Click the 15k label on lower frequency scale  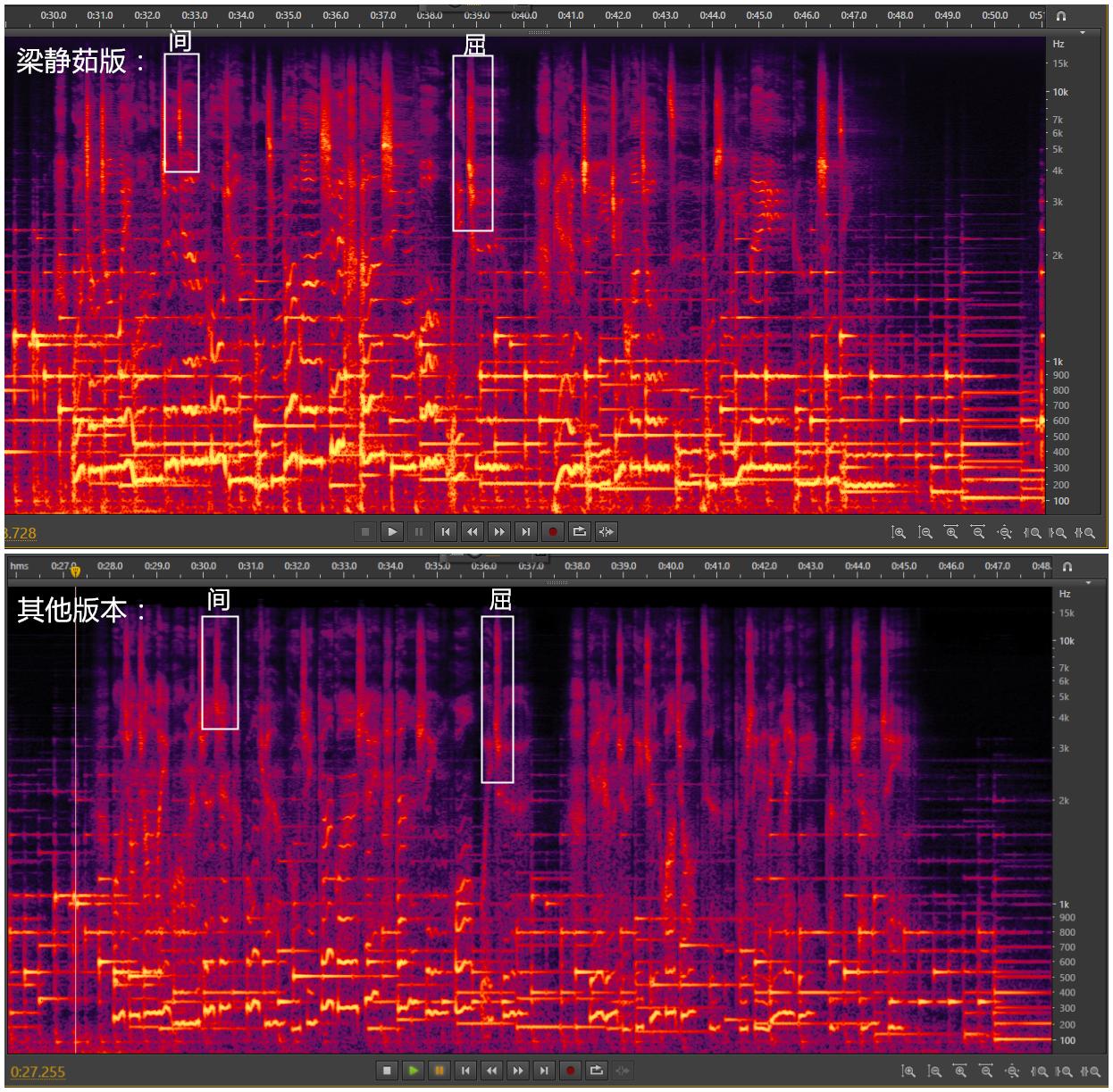click(x=1067, y=613)
